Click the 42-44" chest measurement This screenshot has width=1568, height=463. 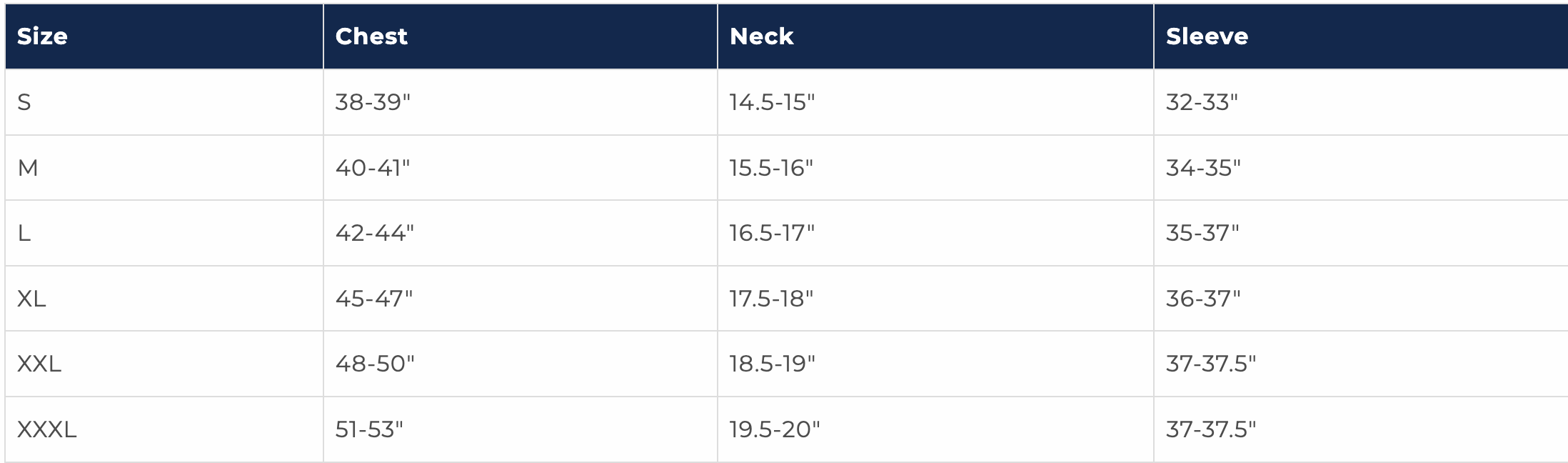[374, 233]
